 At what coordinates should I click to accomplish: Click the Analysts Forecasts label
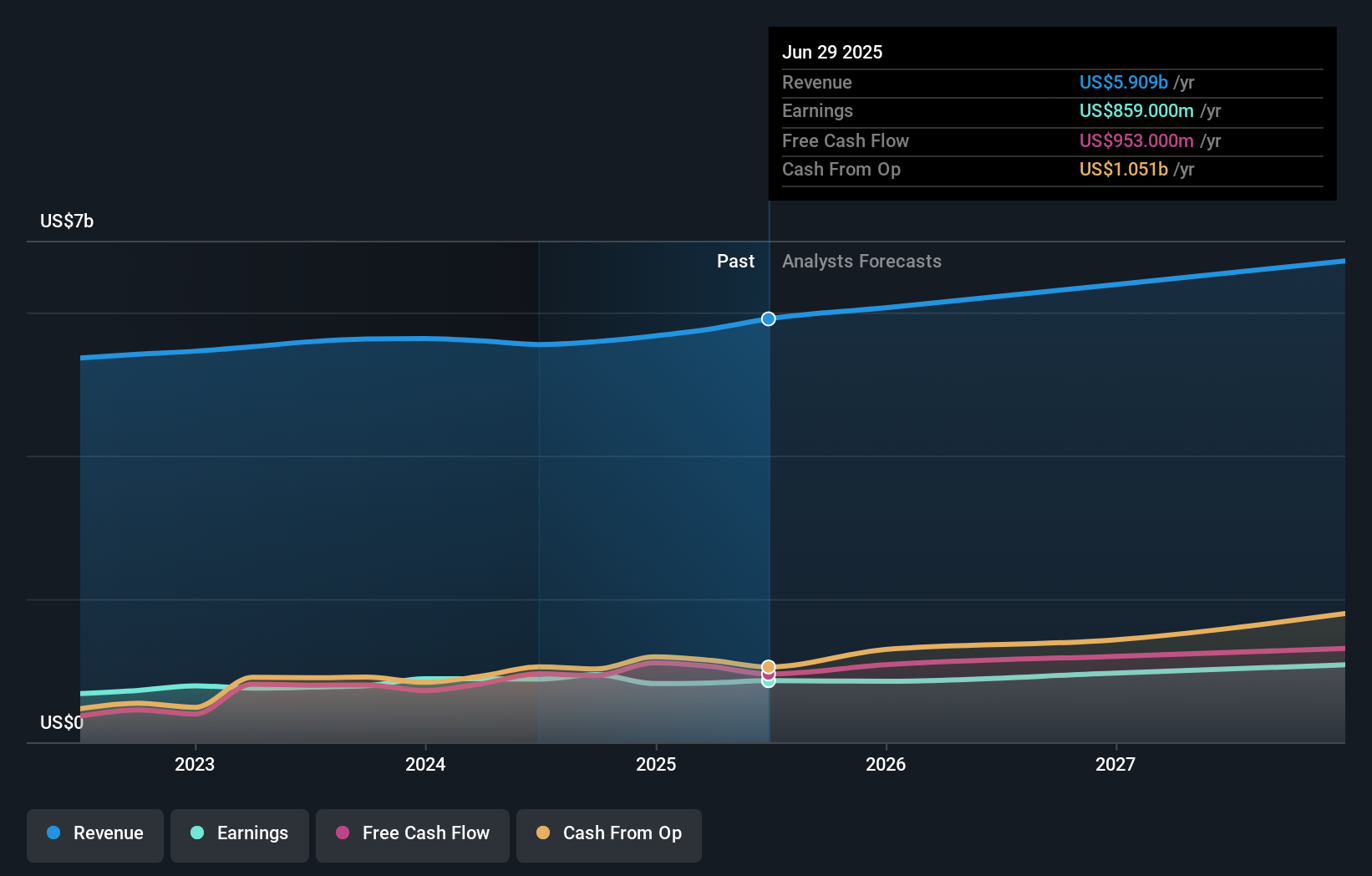861,261
